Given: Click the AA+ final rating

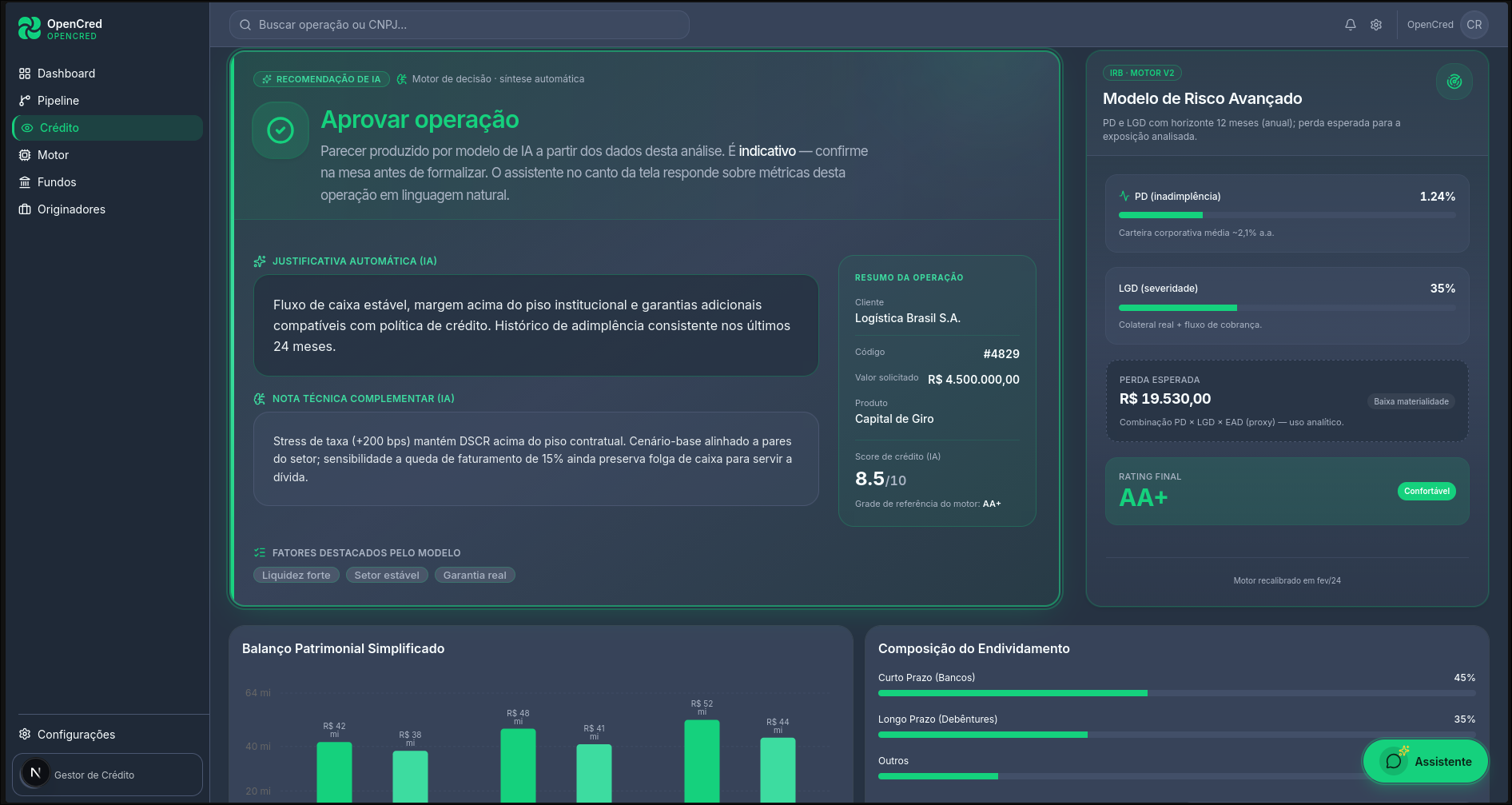Looking at the screenshot, I should point(1144,498).
